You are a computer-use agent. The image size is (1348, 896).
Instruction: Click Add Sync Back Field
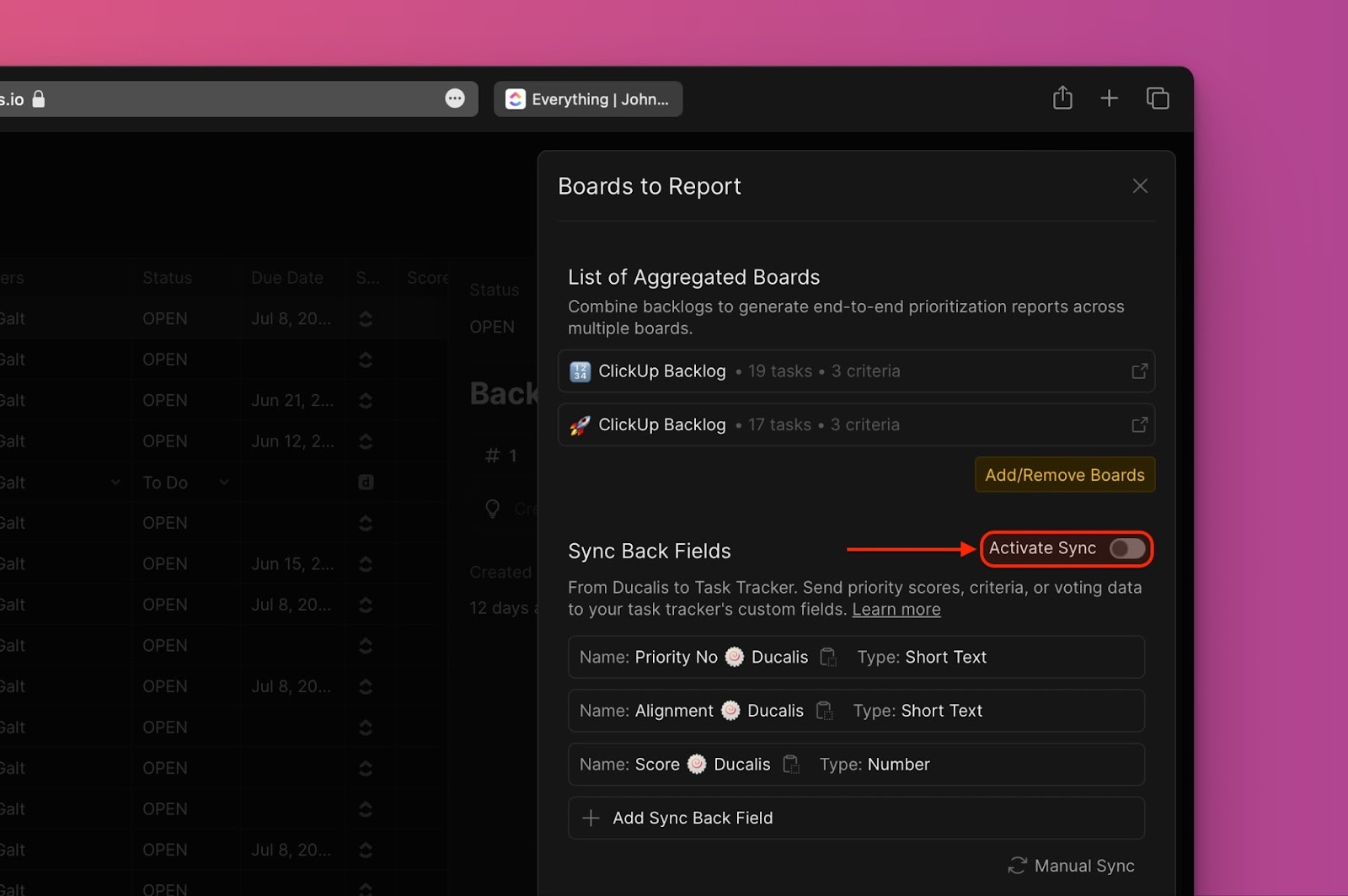[x=856, y=819]
